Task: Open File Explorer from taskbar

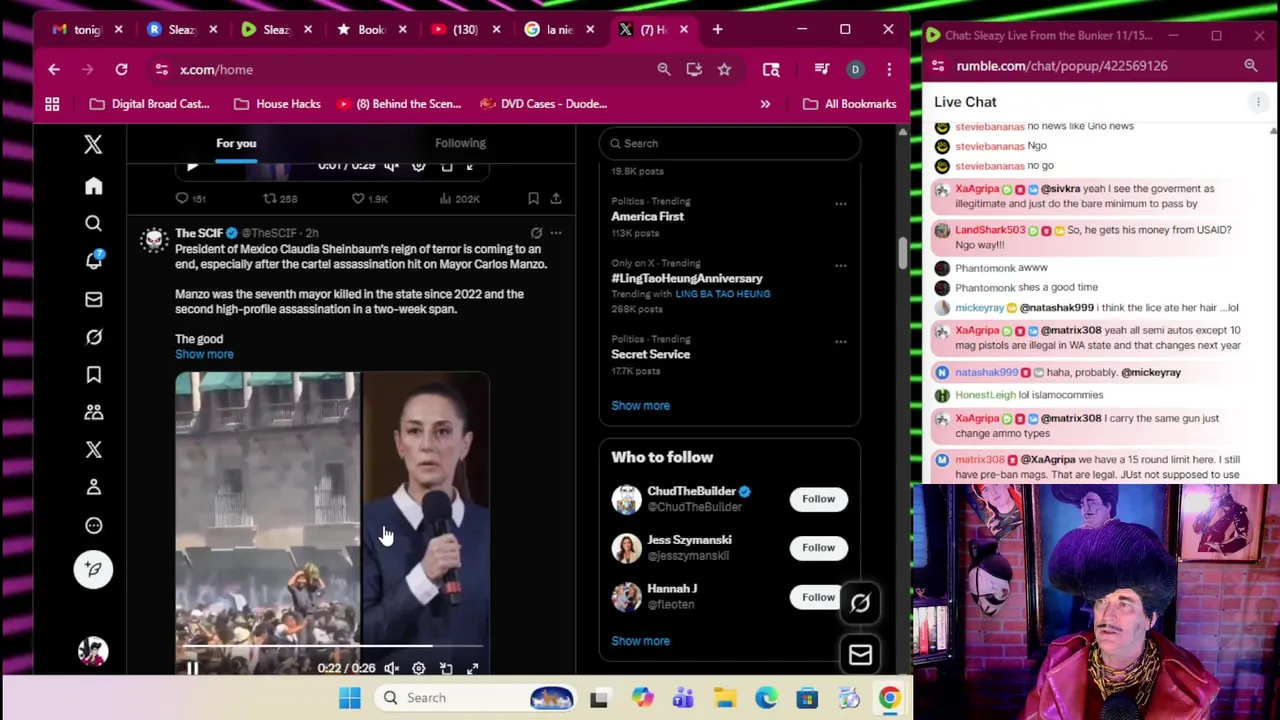Action: pos(724,697)
